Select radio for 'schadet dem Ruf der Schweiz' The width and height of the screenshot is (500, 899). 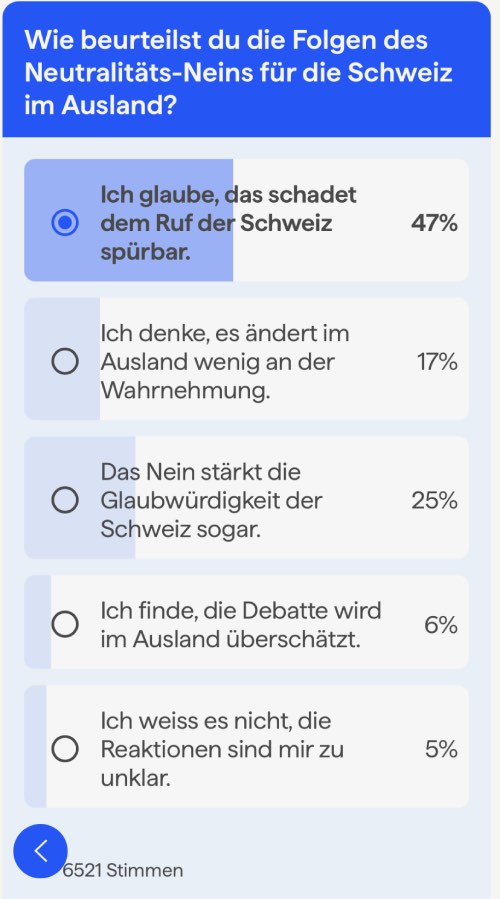65,222
